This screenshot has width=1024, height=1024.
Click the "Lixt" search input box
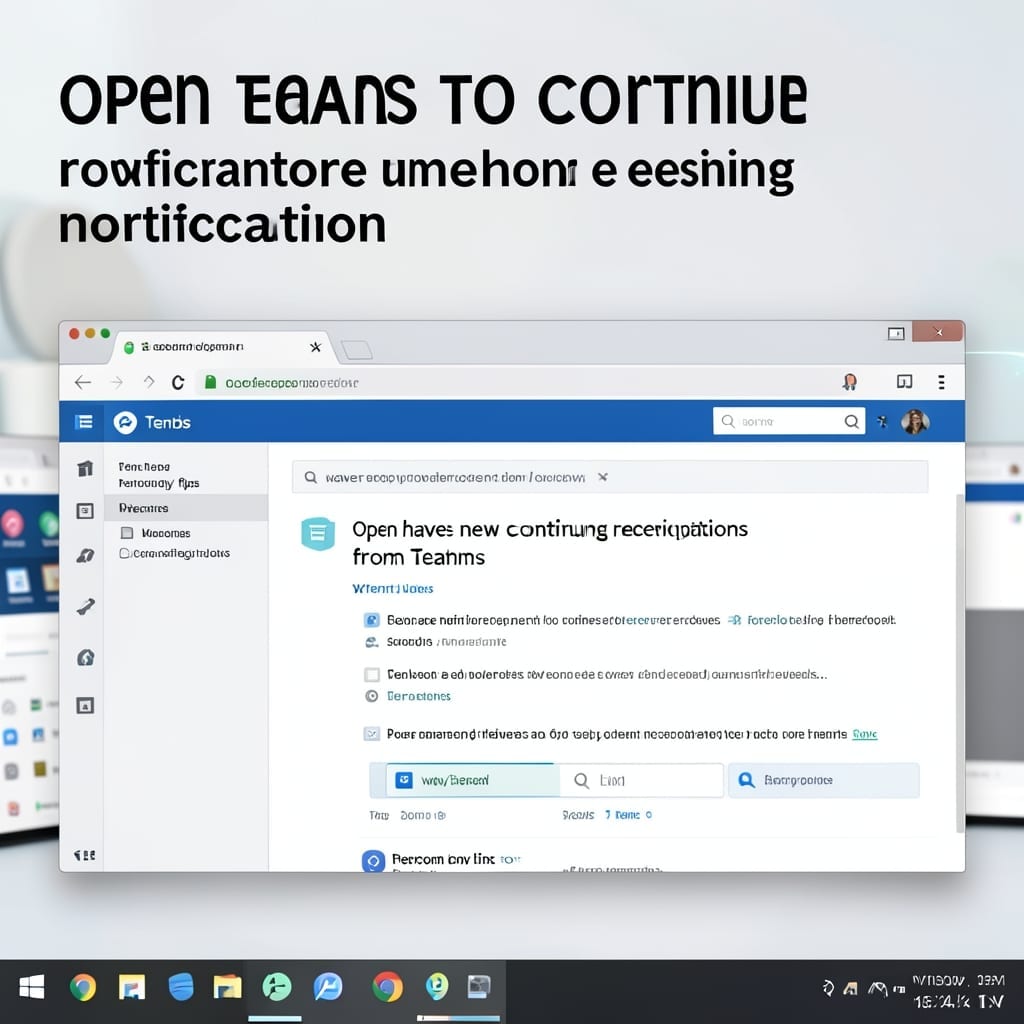click(x=641, y=780)
